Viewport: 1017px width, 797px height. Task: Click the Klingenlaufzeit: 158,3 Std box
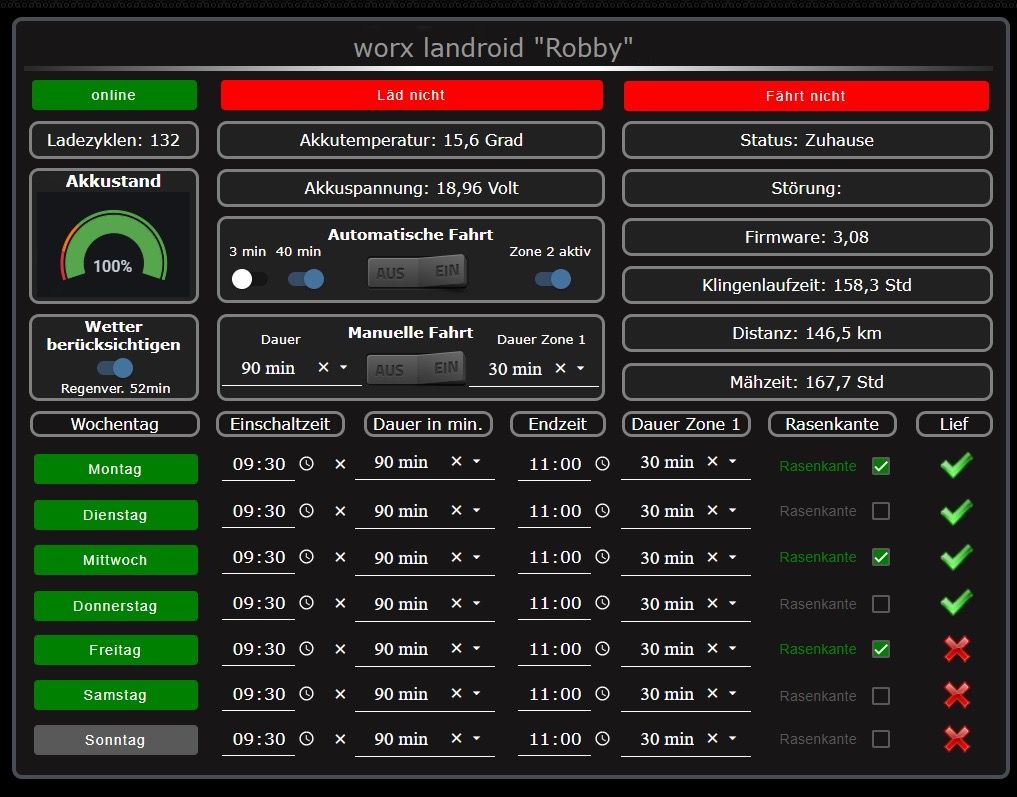point(807,285)
